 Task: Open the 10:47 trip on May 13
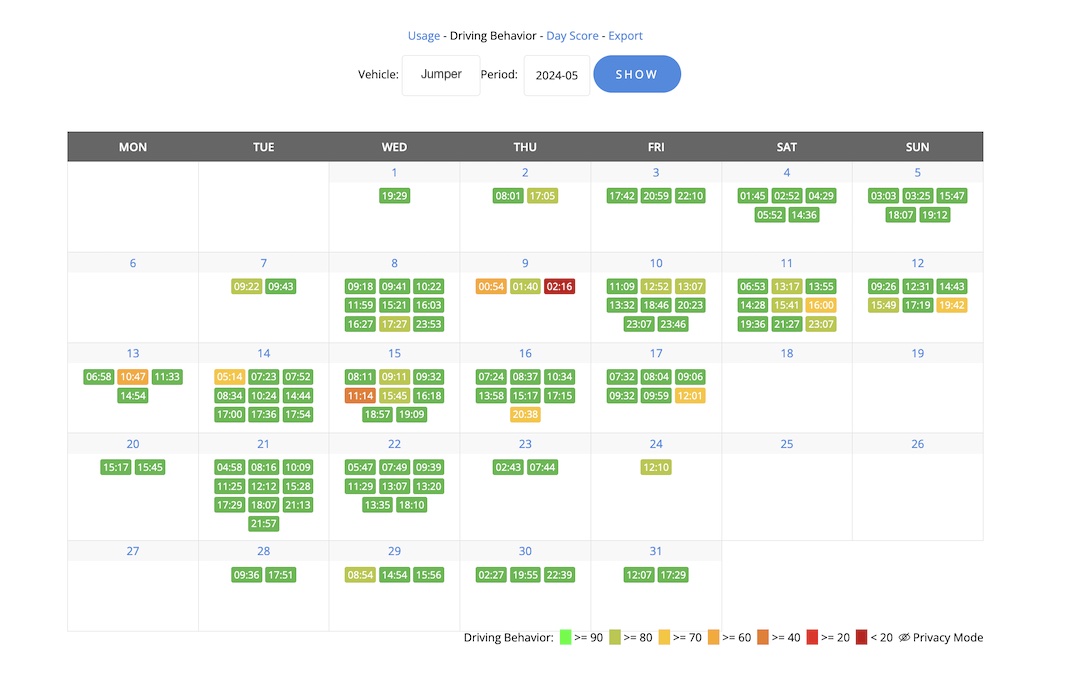tap(133, 377)
